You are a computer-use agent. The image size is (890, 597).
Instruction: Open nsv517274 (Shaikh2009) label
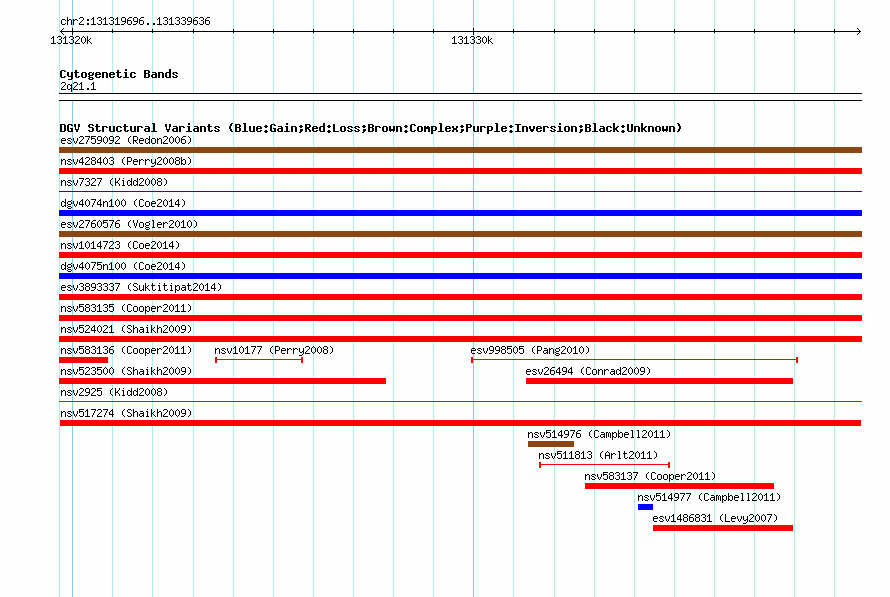(126, 413)
